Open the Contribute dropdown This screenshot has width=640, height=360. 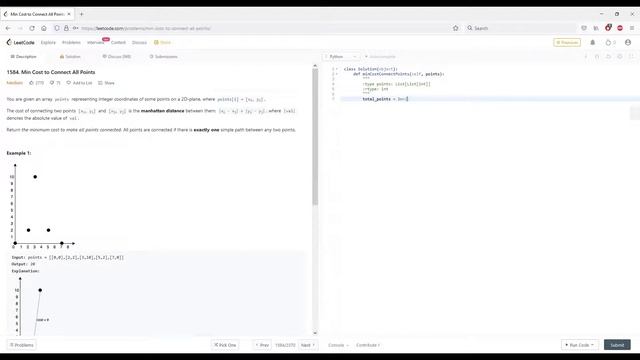pyautogui.click(x=368, y=345)
